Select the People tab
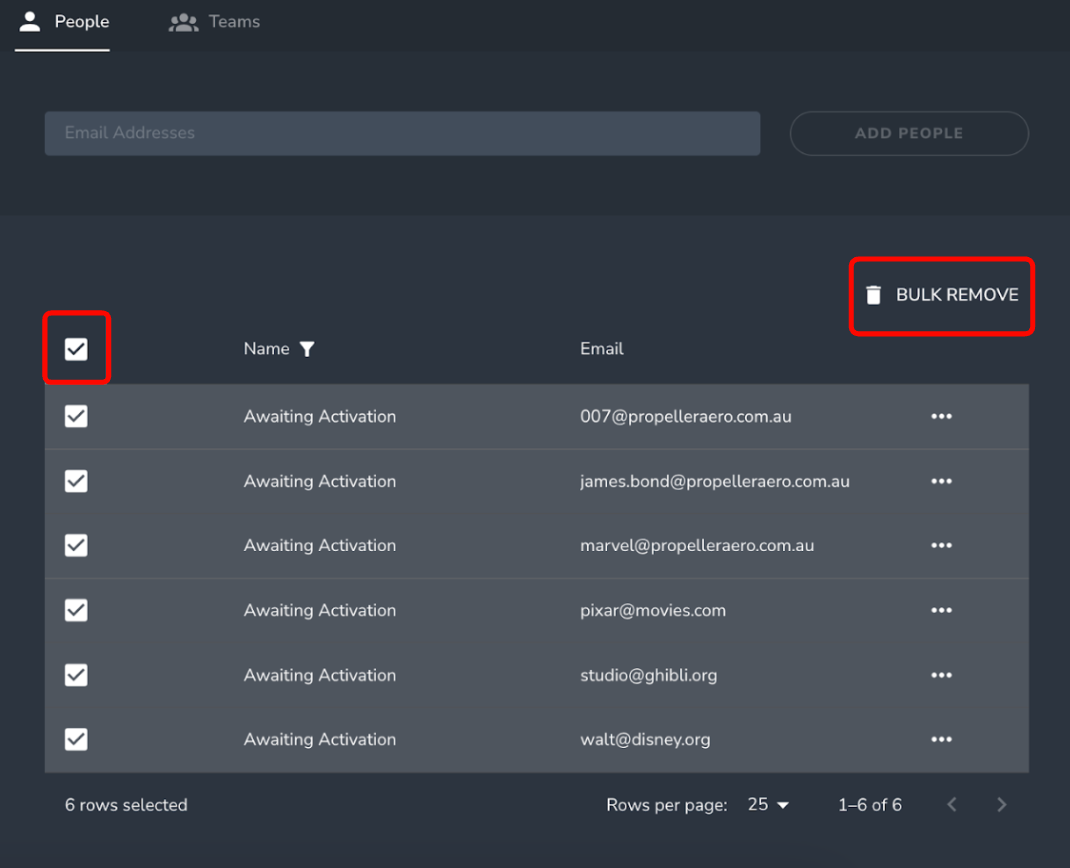Viewport: 1070px width, 868px height. tap(63, 21)
